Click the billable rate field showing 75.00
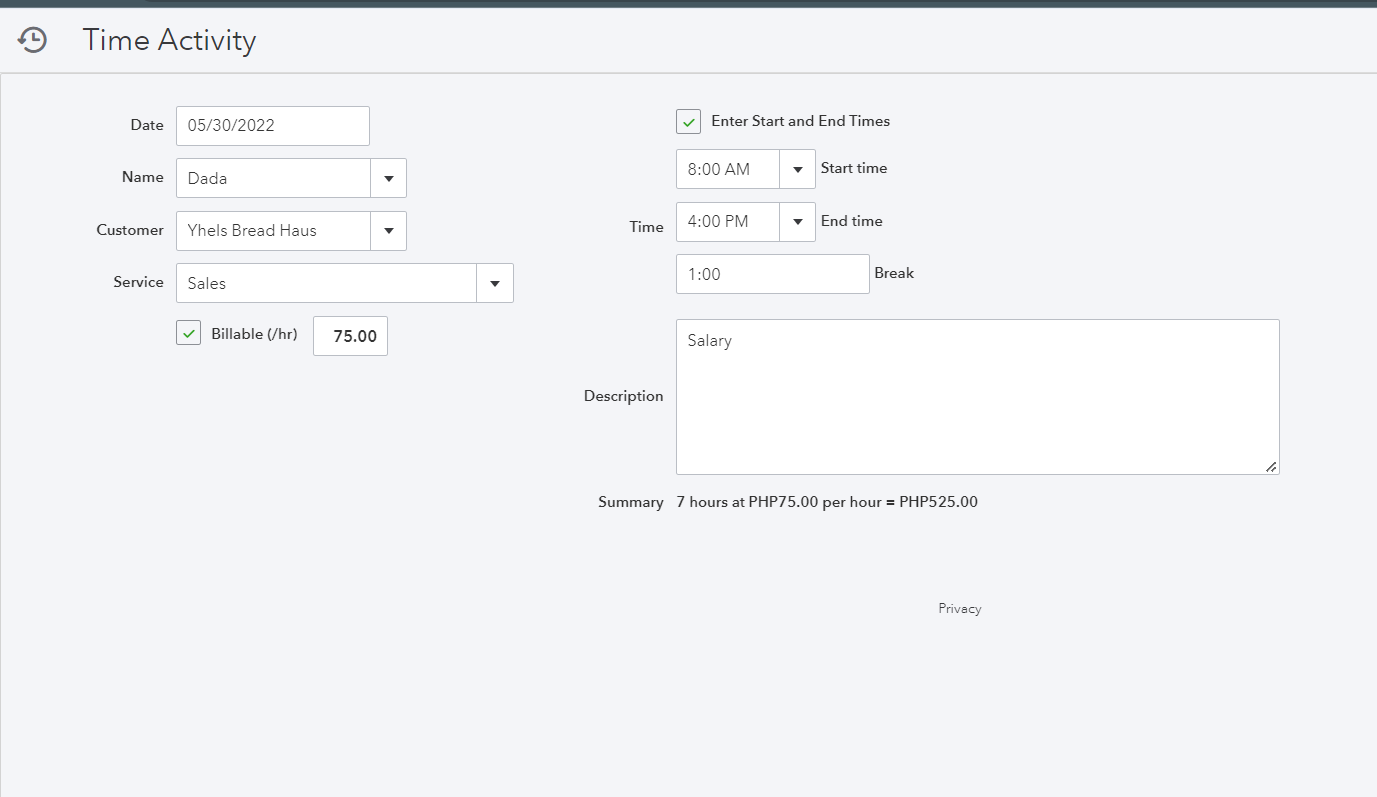 point(350,336)
